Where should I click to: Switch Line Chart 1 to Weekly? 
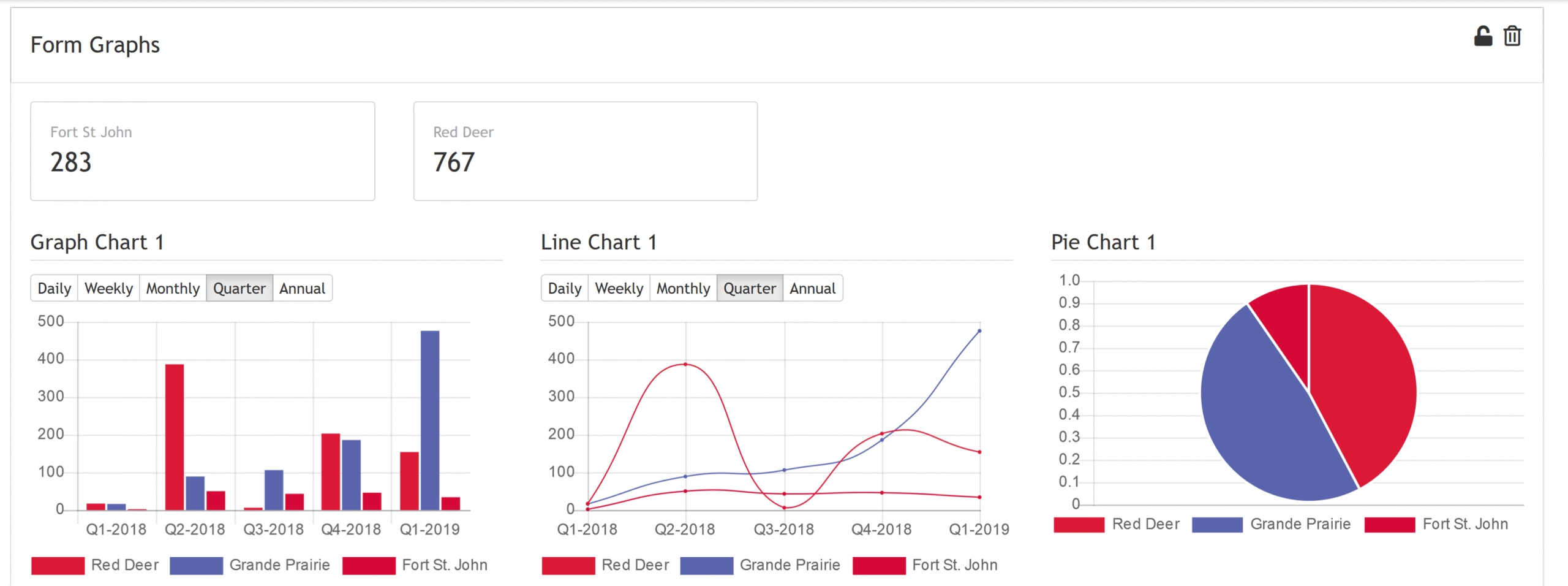point(619,288)
